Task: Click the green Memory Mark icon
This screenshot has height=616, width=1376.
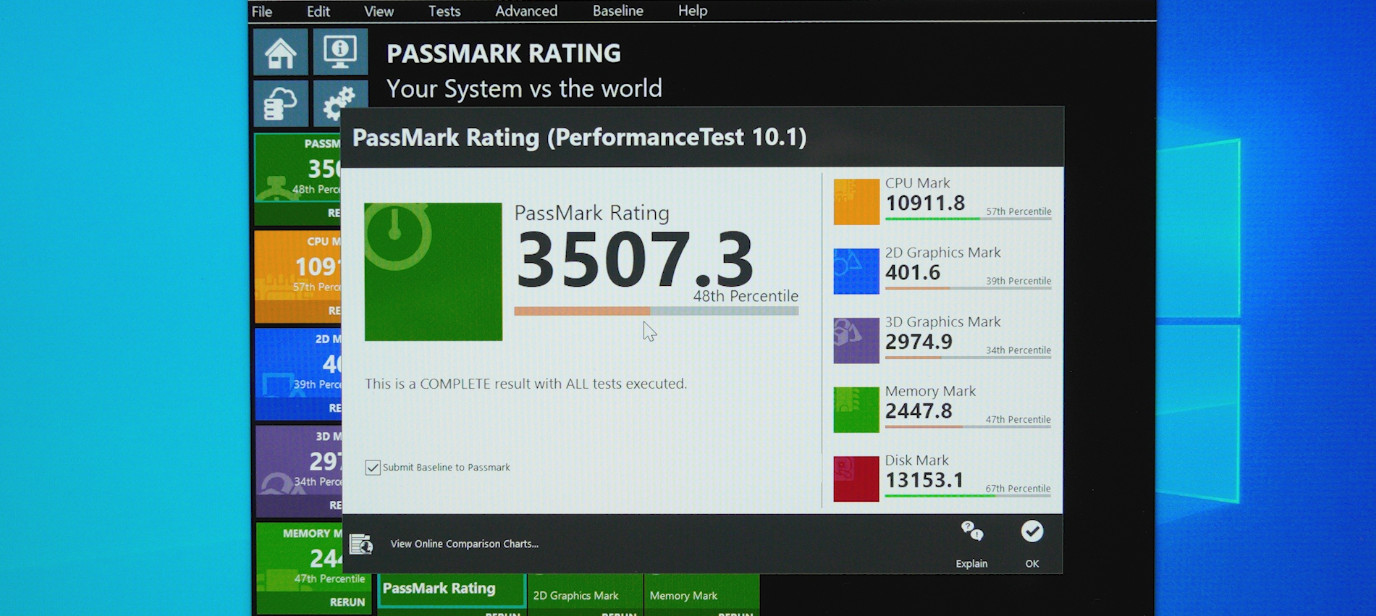Action: tap(856, 410)
